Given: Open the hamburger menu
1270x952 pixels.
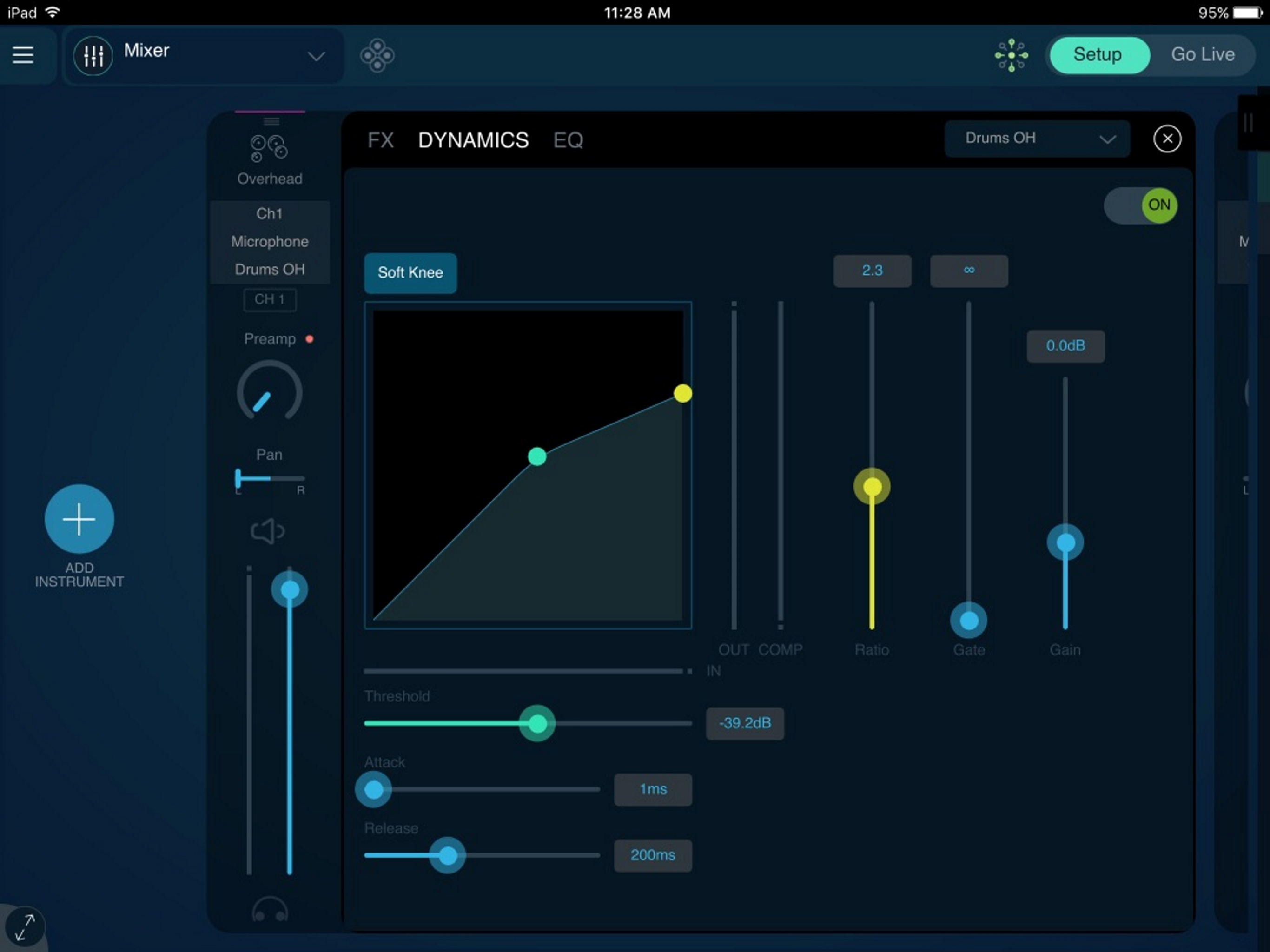Looking at the screenshot, I should (23, 55).
